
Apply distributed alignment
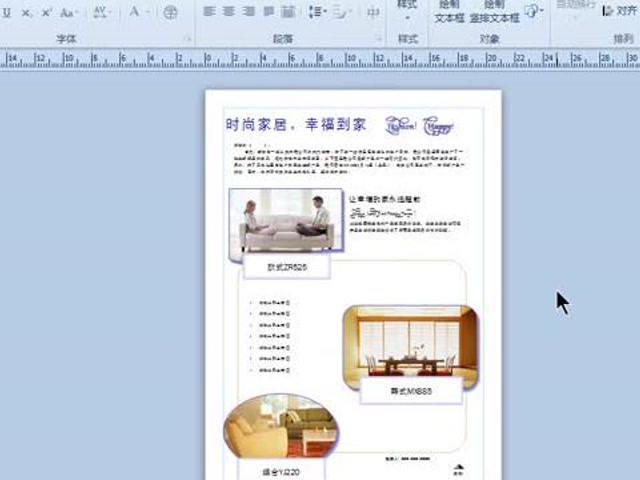pyautogui.click(x=288, y=12)
